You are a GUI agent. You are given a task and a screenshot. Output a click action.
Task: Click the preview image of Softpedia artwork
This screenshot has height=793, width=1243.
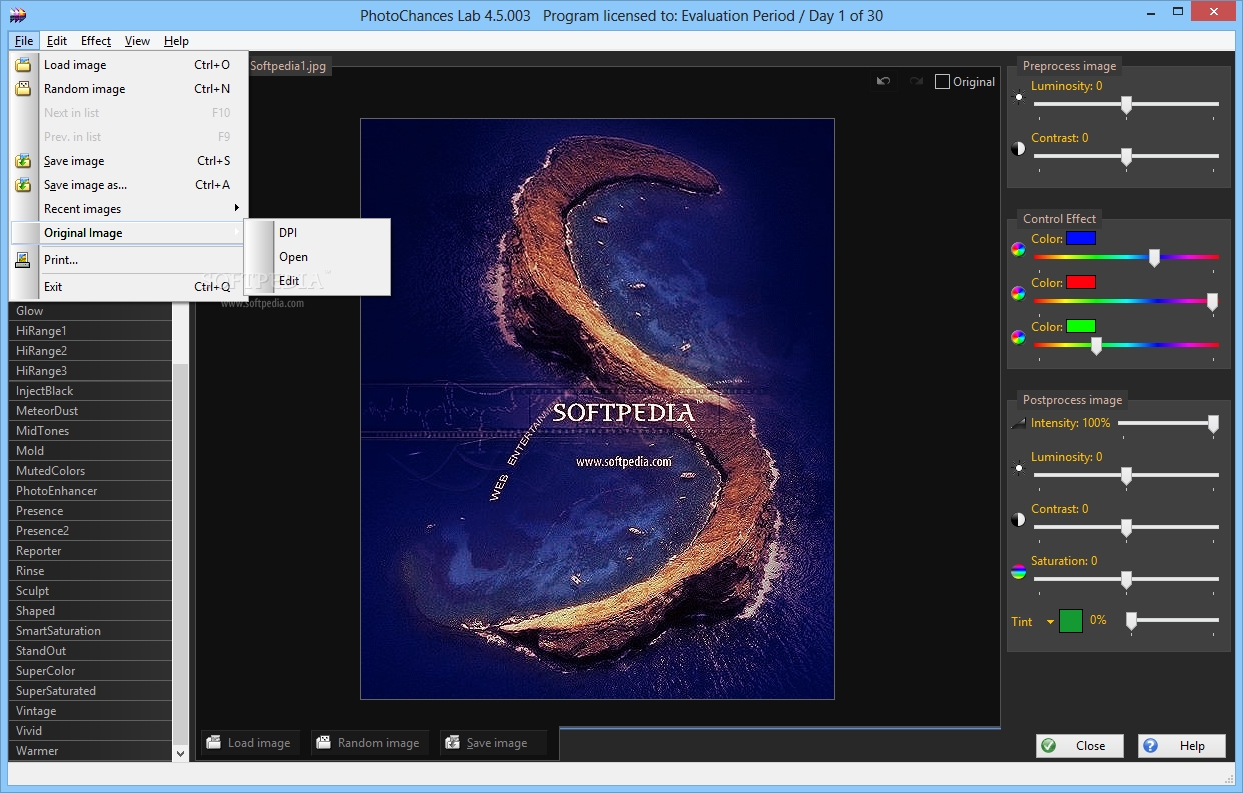coord(597,409)
